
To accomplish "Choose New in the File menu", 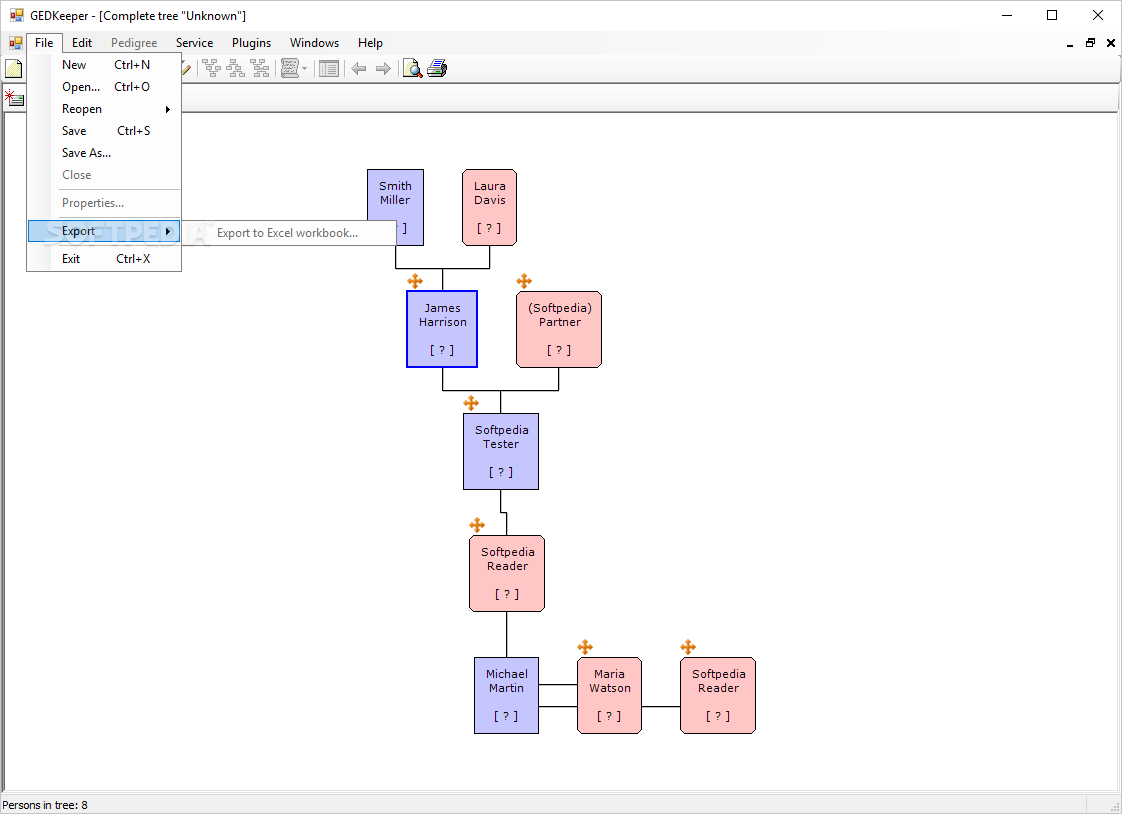I will [x=104, y=64].
